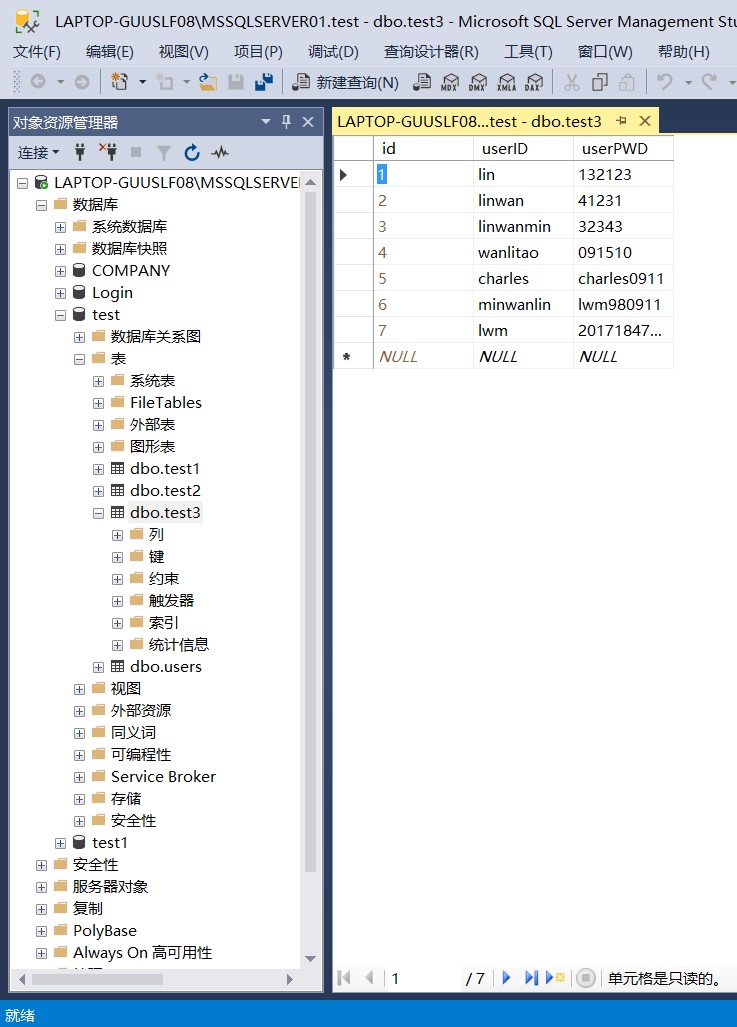Open the 查询设计器(R) menu
Image resolution: width=737 pixels, height=1027 pixels.
click(x=431, y=52)
